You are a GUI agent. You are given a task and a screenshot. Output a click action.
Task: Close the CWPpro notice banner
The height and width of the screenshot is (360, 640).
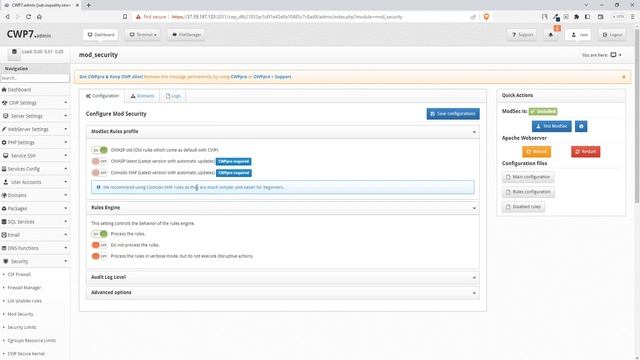pos(624,77)
